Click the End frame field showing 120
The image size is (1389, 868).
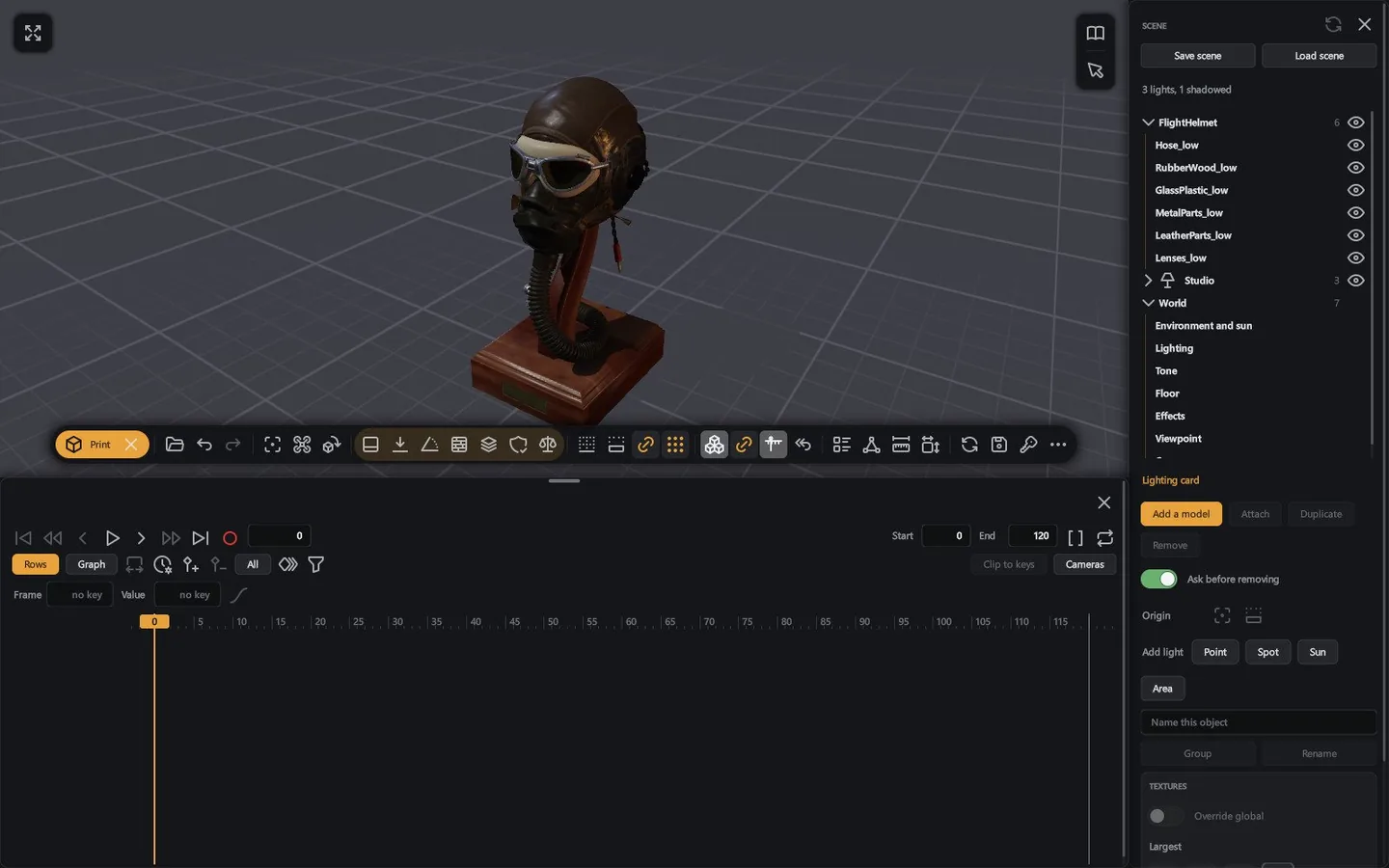coord(1032,536)
